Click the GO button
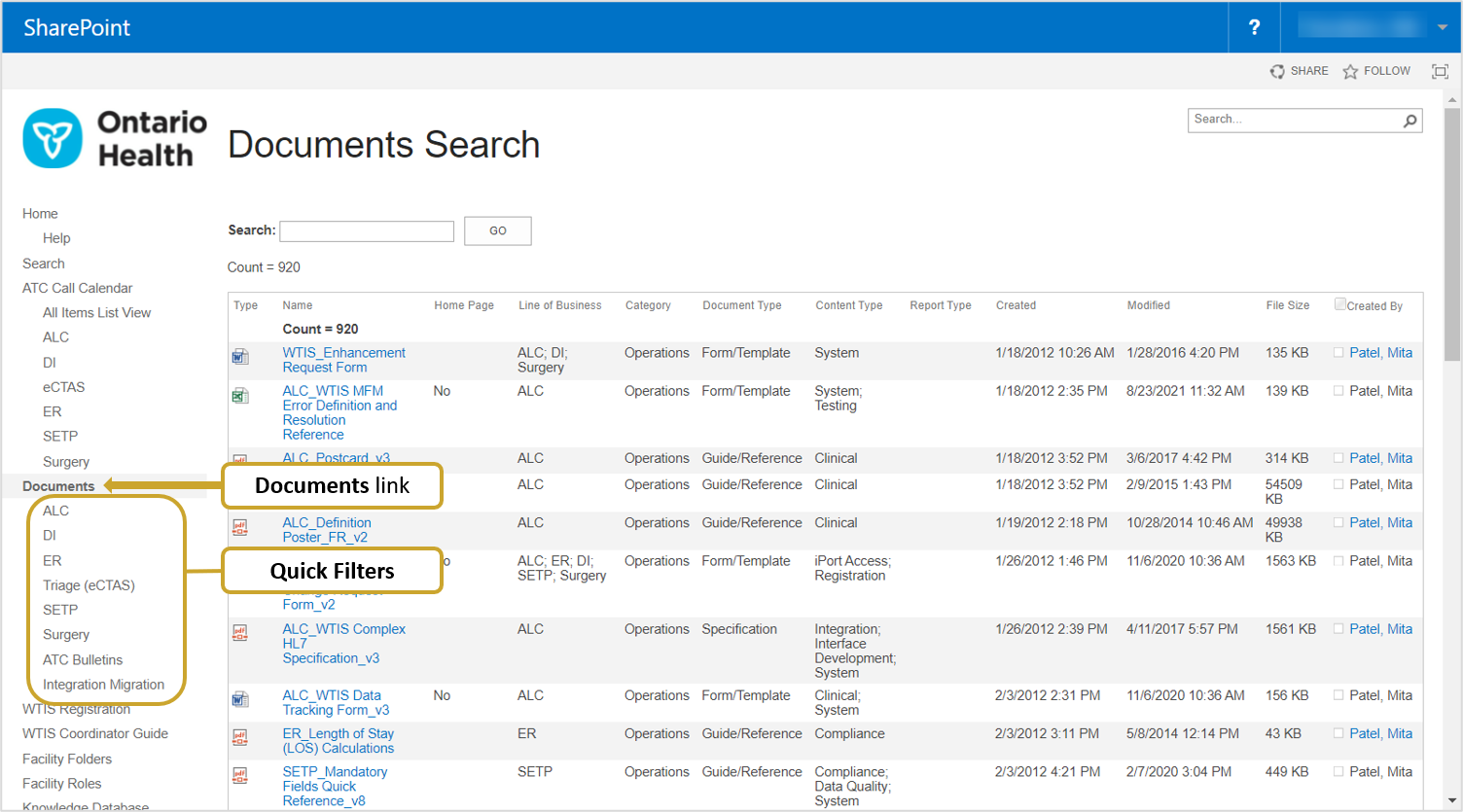The image size is (1463, 812). 498,231
